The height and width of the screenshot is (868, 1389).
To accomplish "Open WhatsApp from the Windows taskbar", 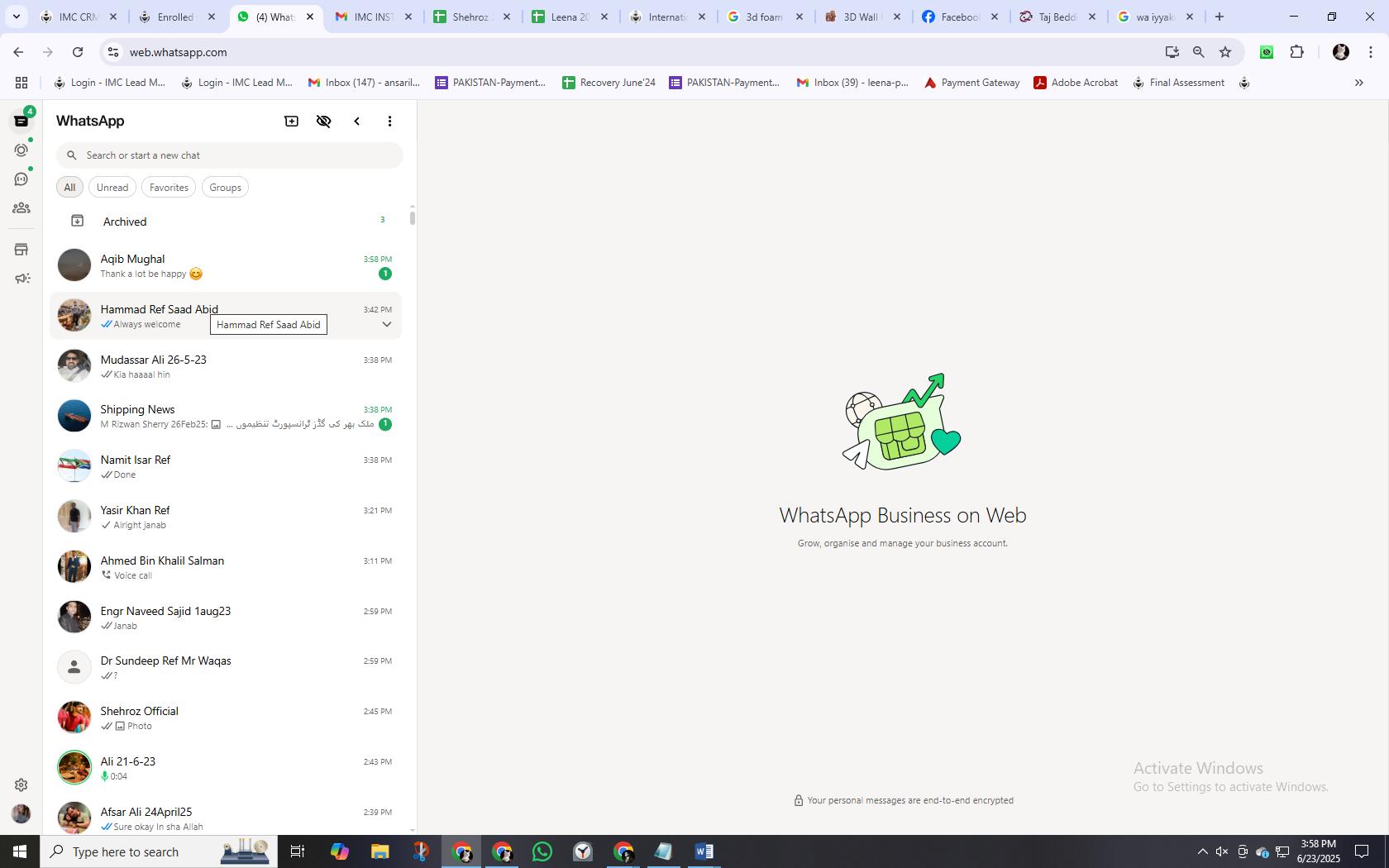I will tap(542, 851).
